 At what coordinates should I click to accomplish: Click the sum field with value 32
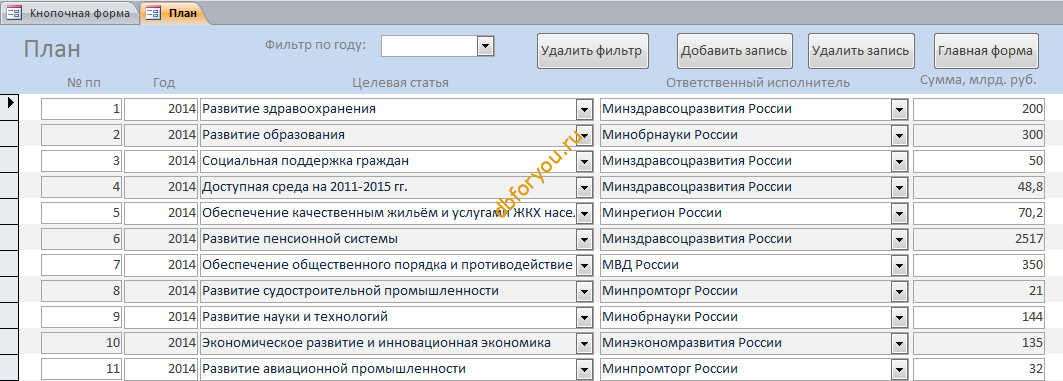[x=980, y=369]
